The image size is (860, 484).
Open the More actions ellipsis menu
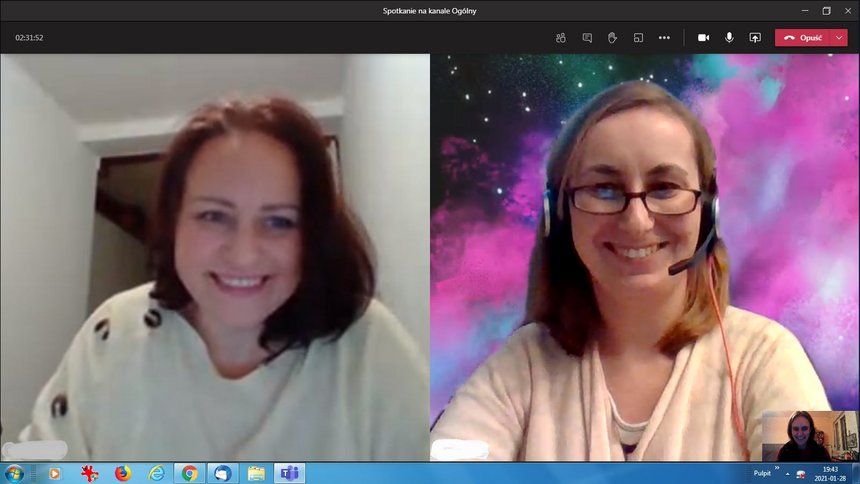[664, 38]
